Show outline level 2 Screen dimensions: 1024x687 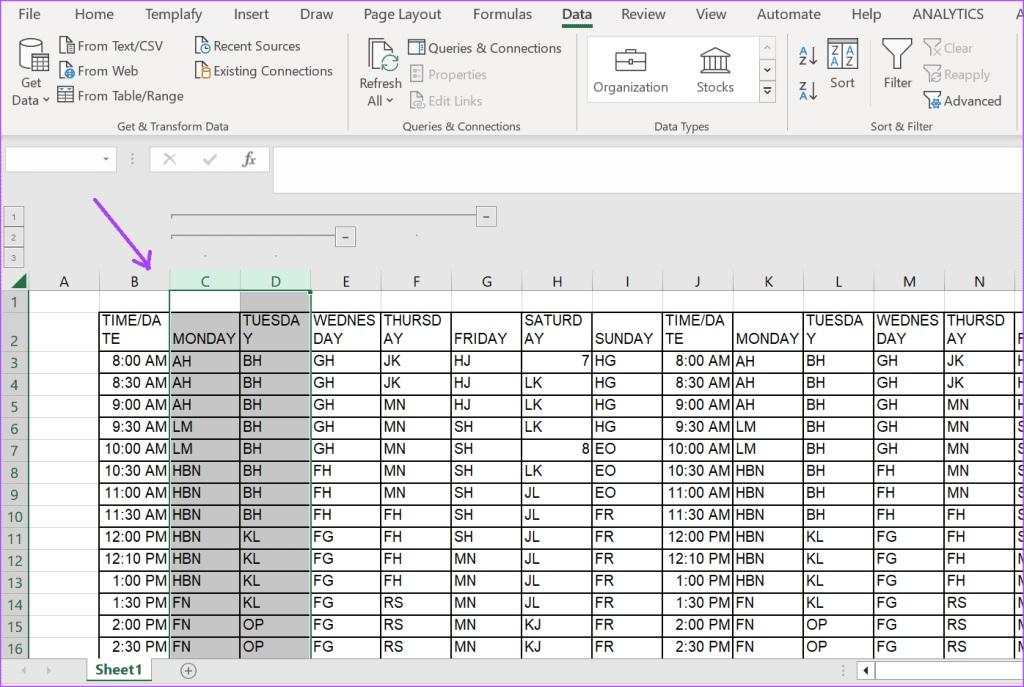click(x=13, y=237)
